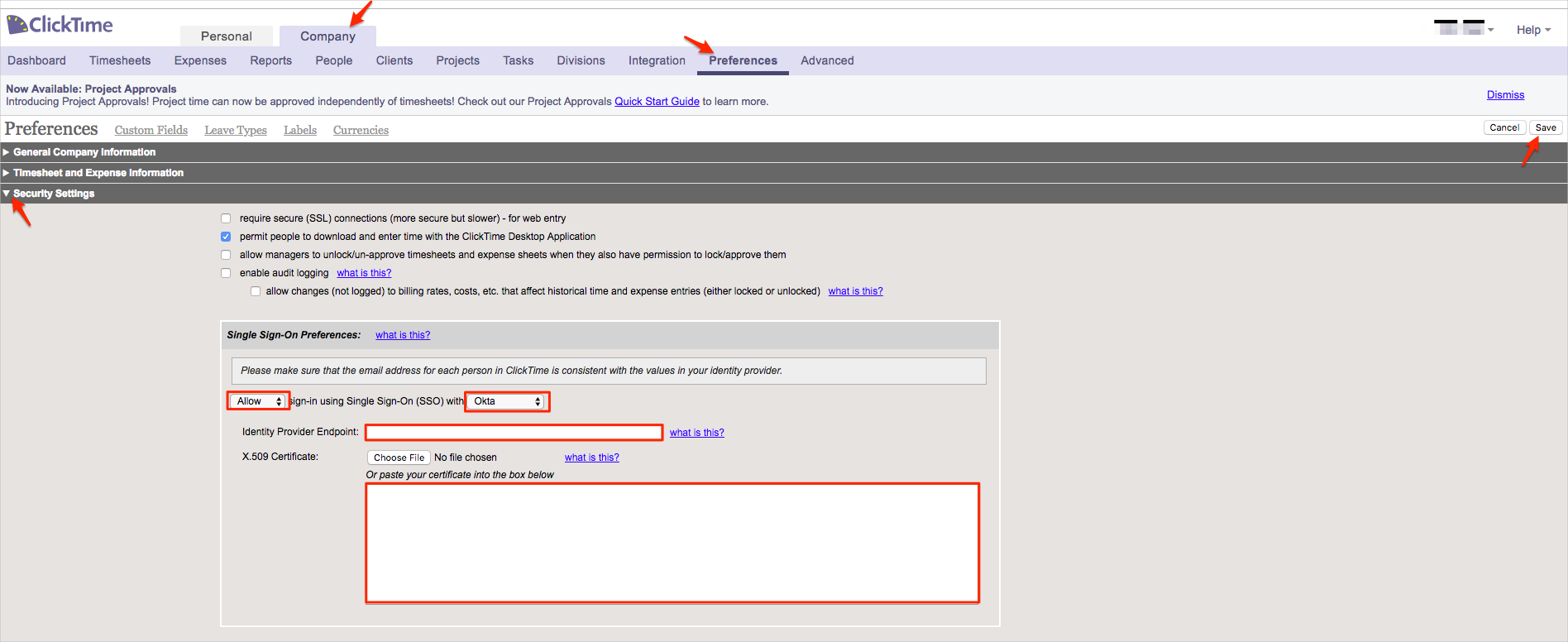1568x642 pixels.
Task: Check allow managers to unlock timesheets
Action: [x=226, y=255]
